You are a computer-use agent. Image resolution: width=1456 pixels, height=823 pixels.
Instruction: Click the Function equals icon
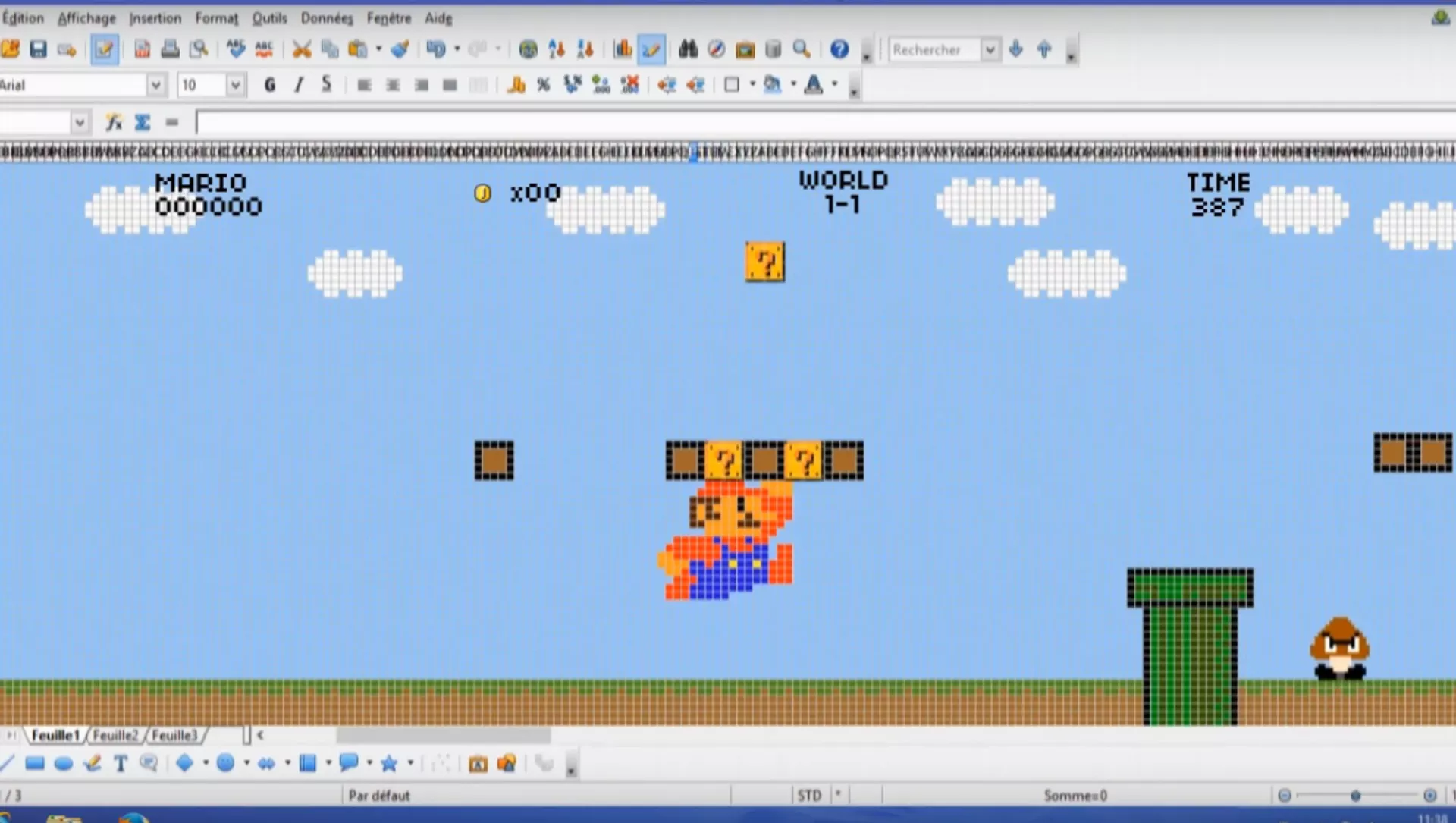(172, 122)
